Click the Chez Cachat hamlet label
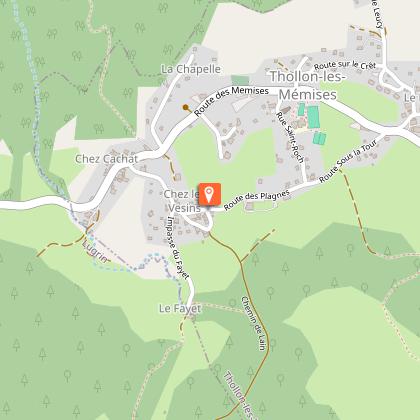Viewport: 420px width, 420px height. 106,159
